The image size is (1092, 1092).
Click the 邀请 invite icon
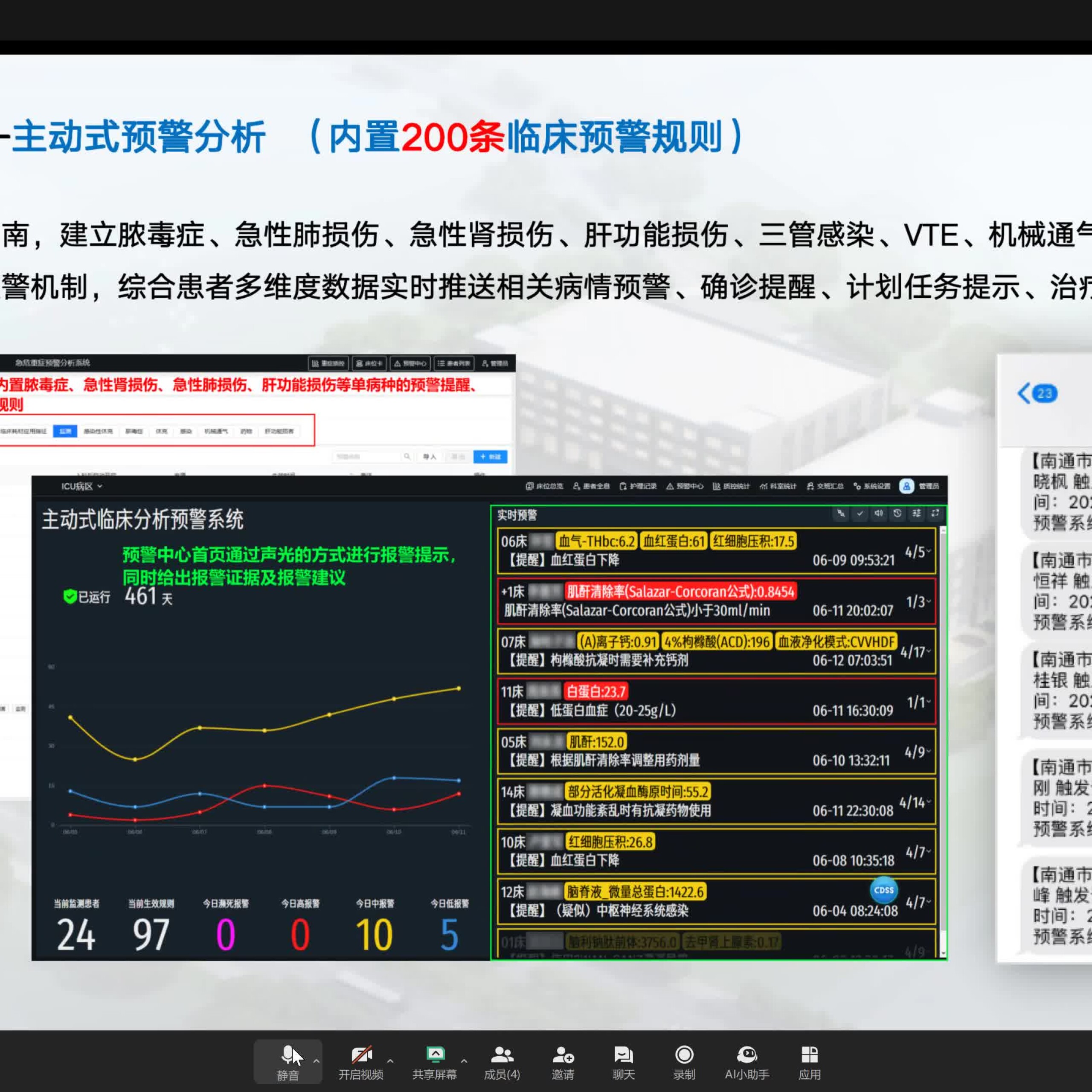(563, 1055)
